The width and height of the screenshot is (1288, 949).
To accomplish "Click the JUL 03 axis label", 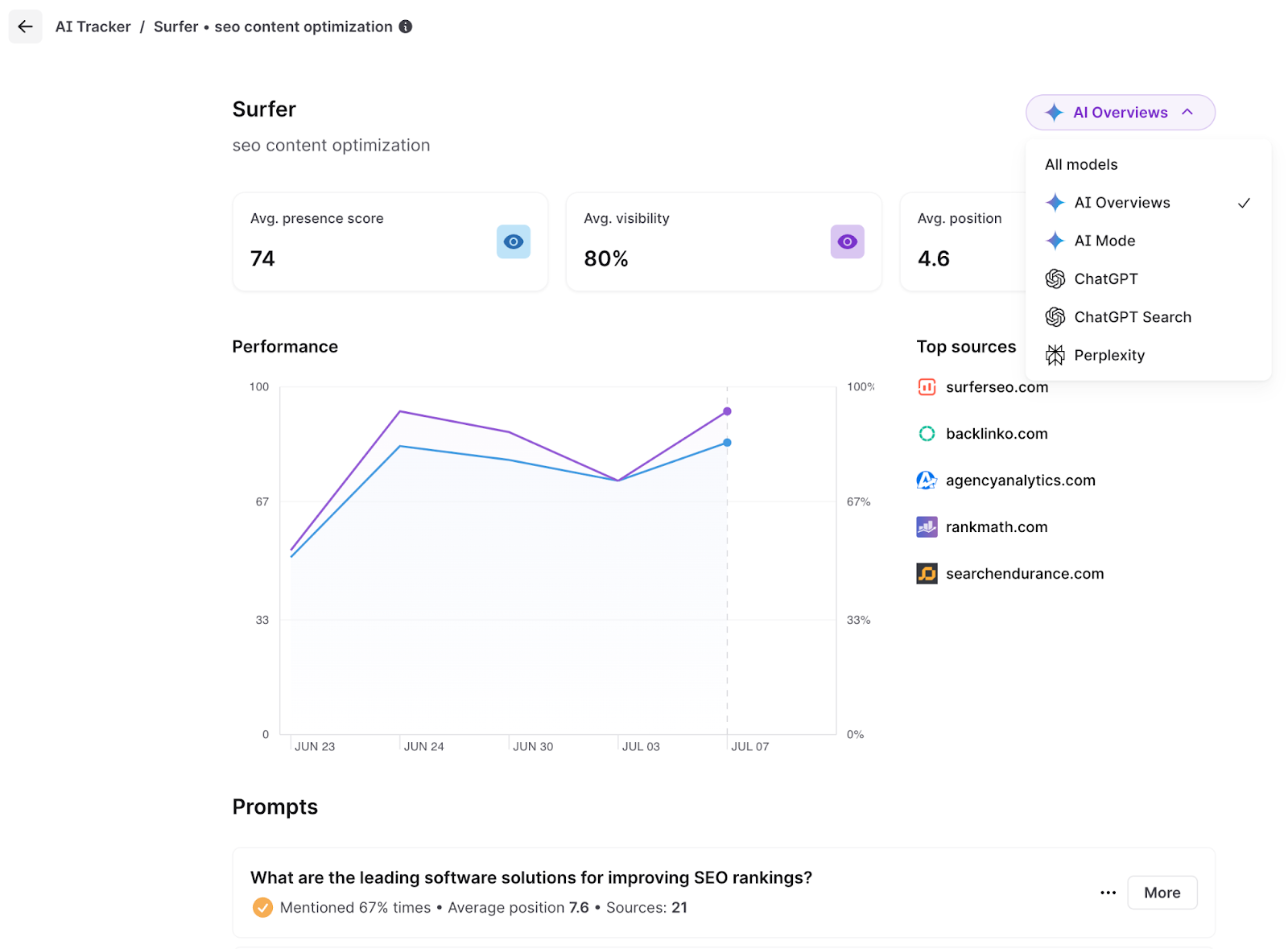I will click(x=641, y=746).
